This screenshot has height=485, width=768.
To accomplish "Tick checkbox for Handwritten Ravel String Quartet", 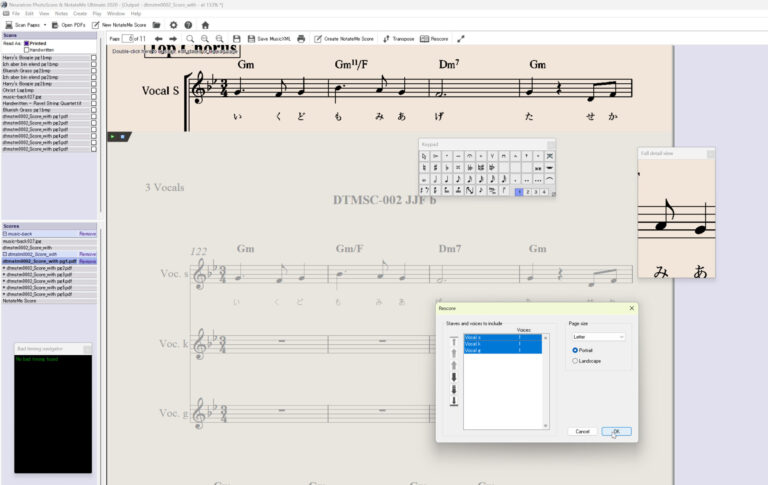I will coord(94,103).
